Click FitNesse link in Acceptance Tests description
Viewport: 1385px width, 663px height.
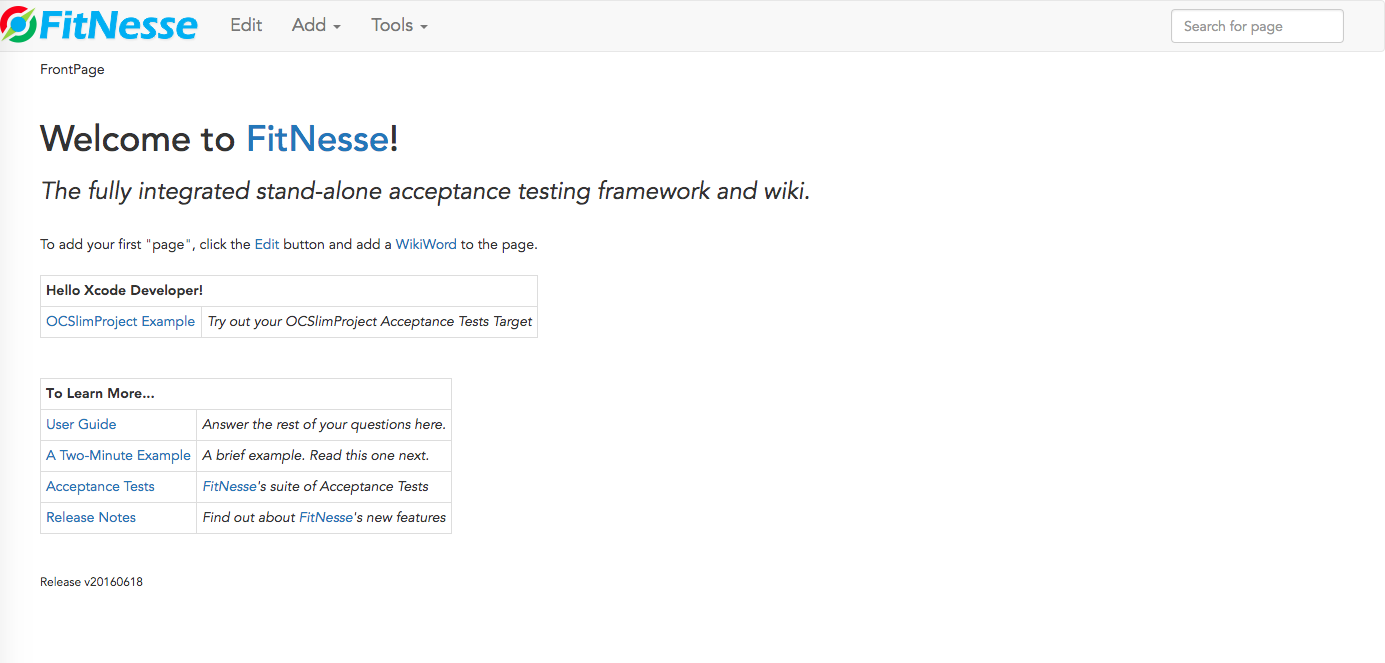(x=229, y=486)
